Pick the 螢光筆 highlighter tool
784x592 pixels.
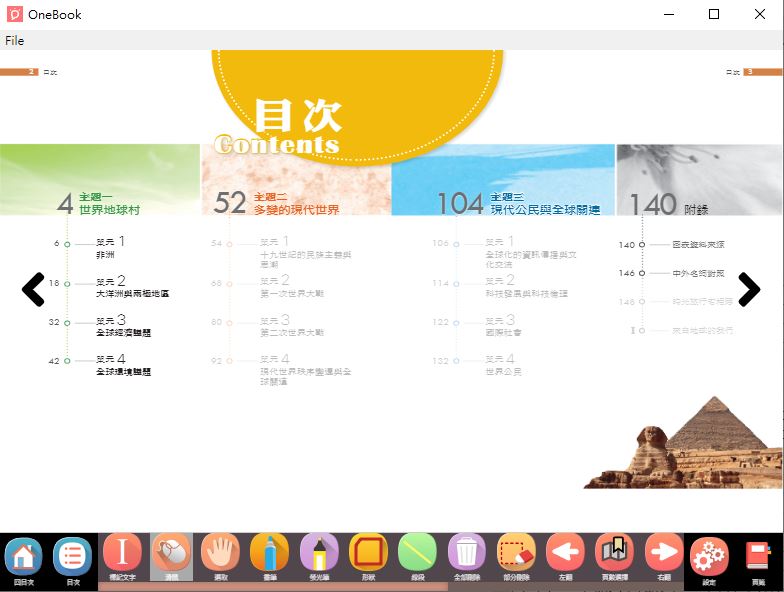click(x=319, y=553)
